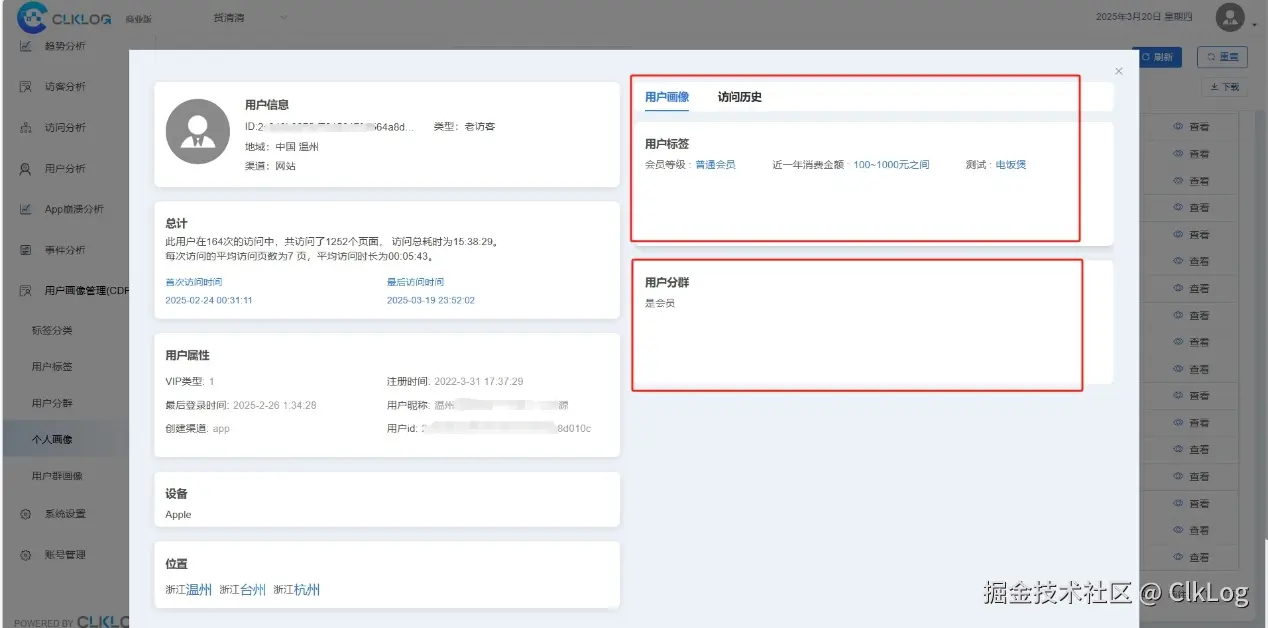Click the CLKLOG logo in header
Viewport: 1268px width, 628px height.
tap(65, 17)
